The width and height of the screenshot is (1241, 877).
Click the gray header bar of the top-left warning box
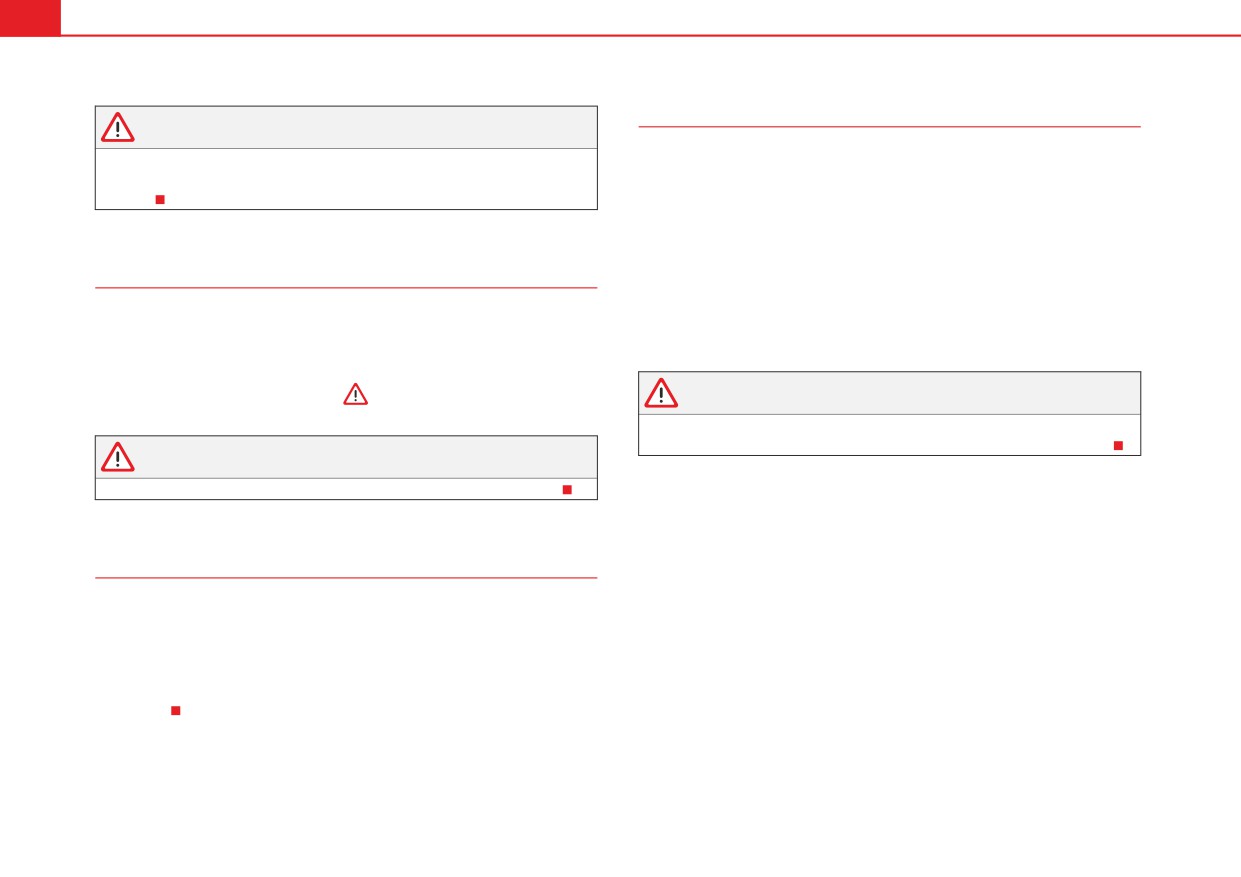pos(346,128)
